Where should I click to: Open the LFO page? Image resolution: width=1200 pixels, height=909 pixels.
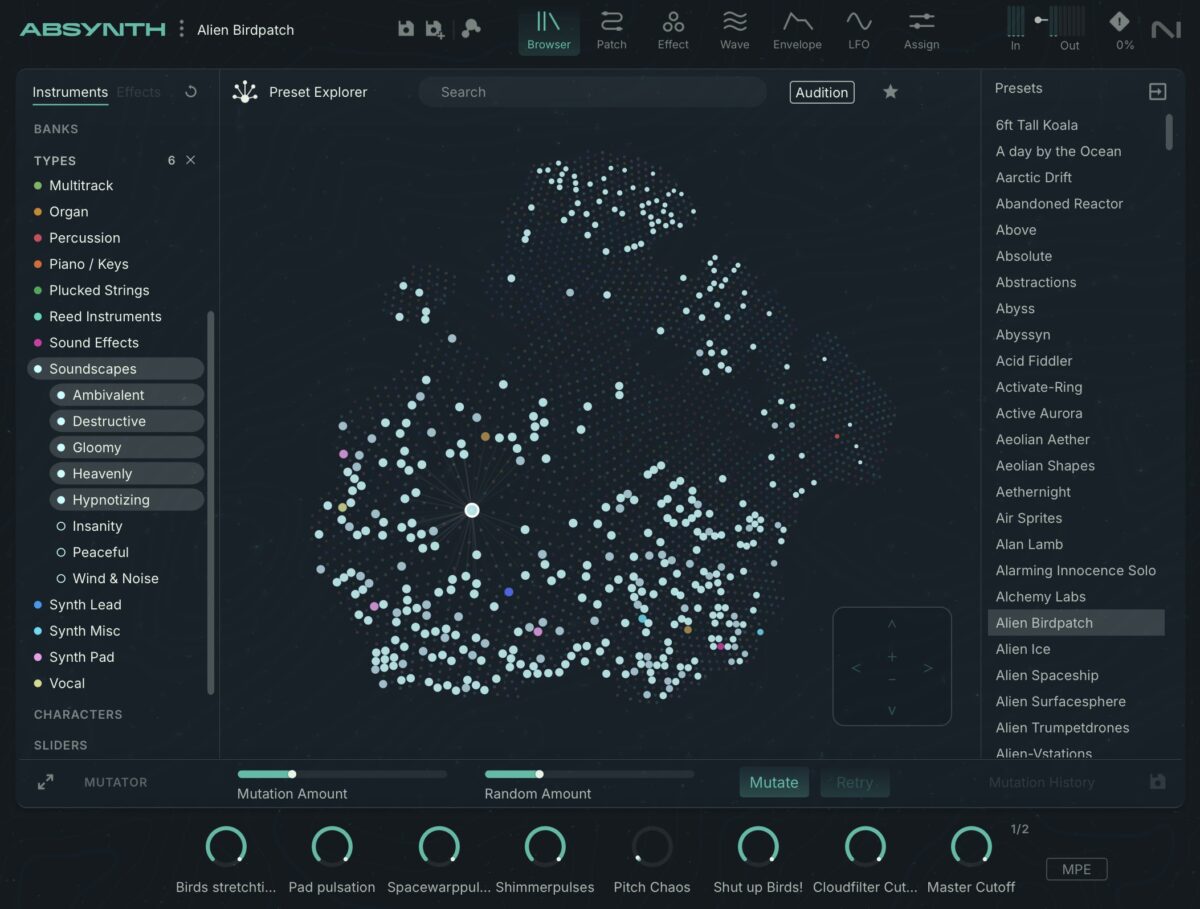pyautogui.click(x=858, y=30)
